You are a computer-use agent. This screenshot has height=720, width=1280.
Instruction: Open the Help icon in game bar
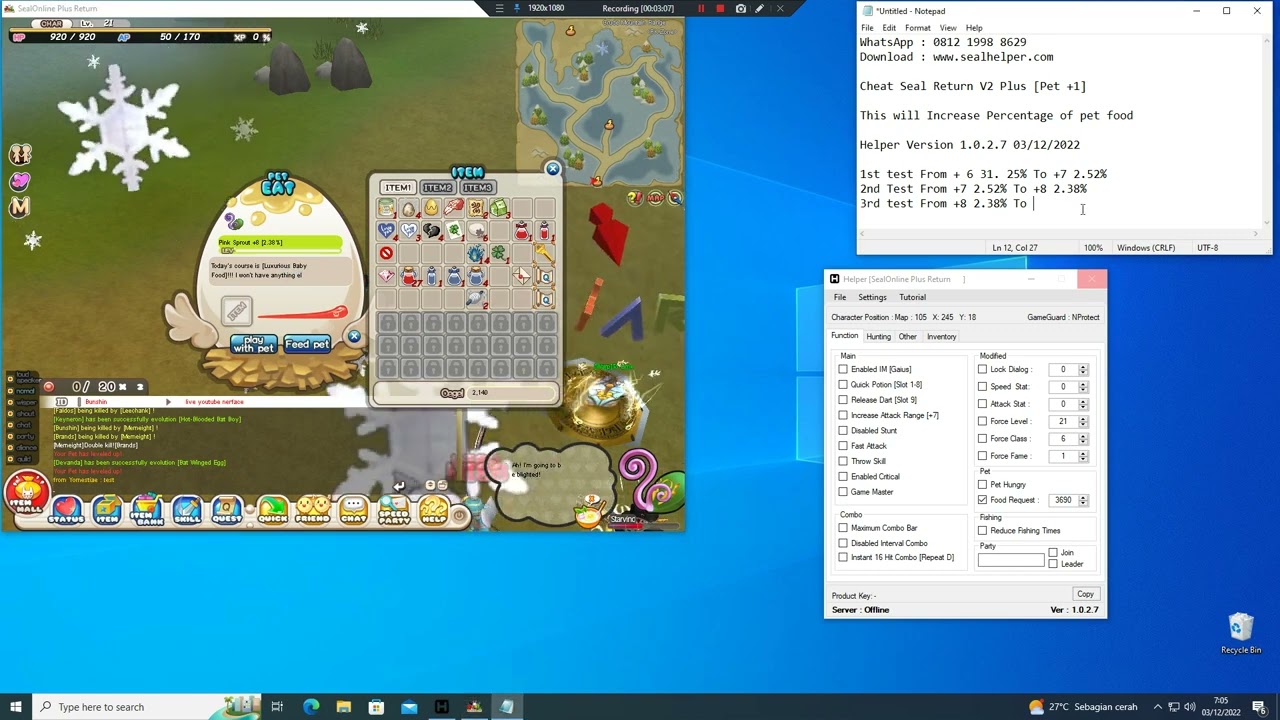(434, 510)
